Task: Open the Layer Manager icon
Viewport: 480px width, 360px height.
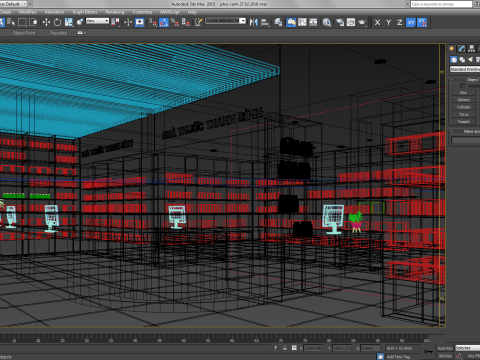Action: [x=278, y=22]
